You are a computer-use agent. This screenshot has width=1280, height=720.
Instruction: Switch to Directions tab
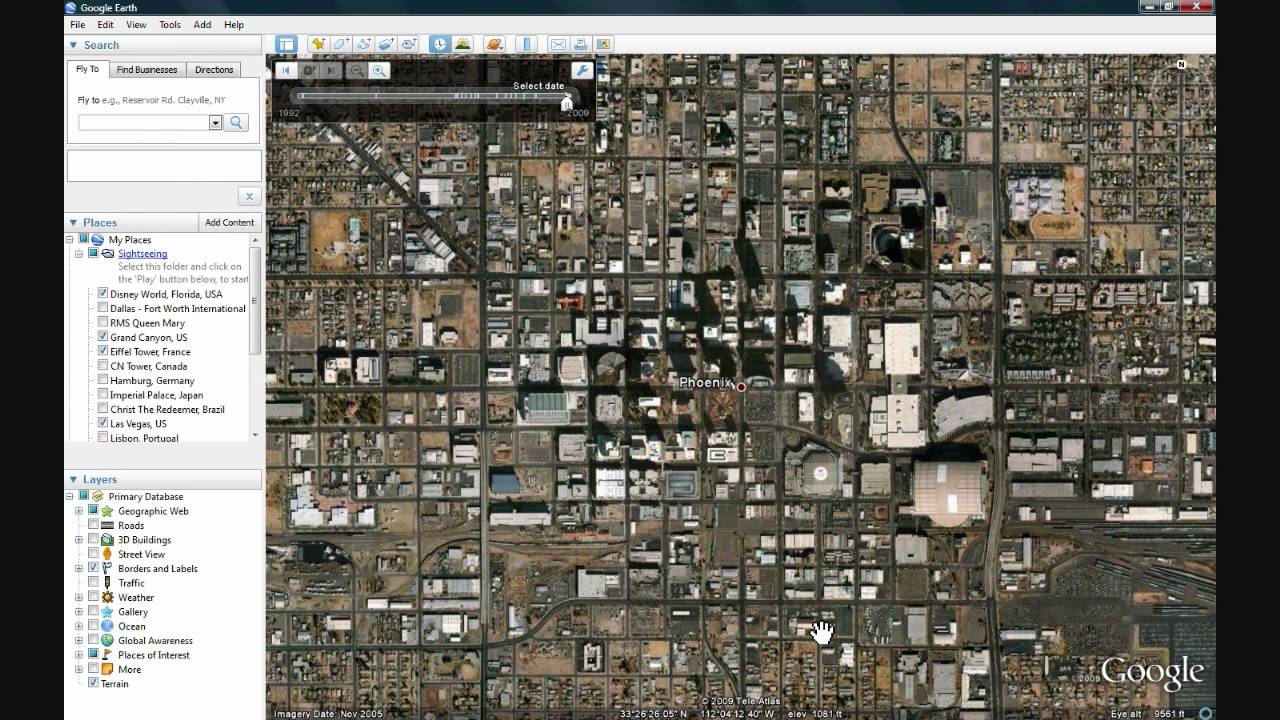click(214, 70)
